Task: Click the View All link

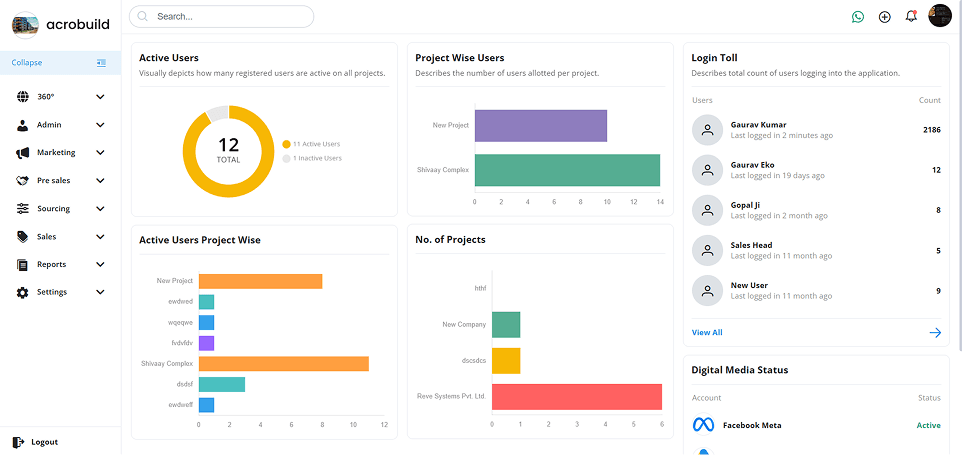Action: click(x=707, y=332)
